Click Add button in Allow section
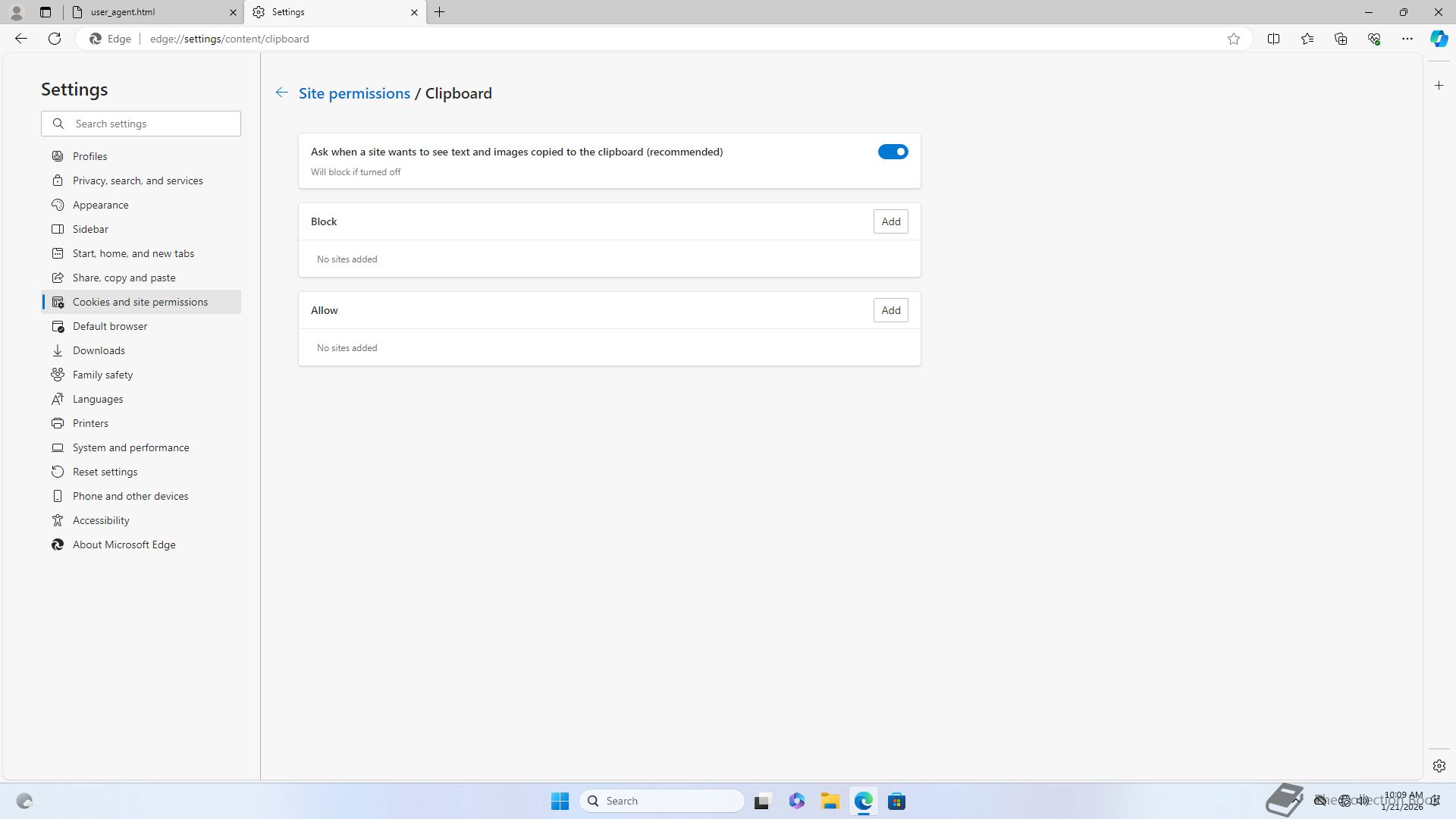 [x=890, y=310]
